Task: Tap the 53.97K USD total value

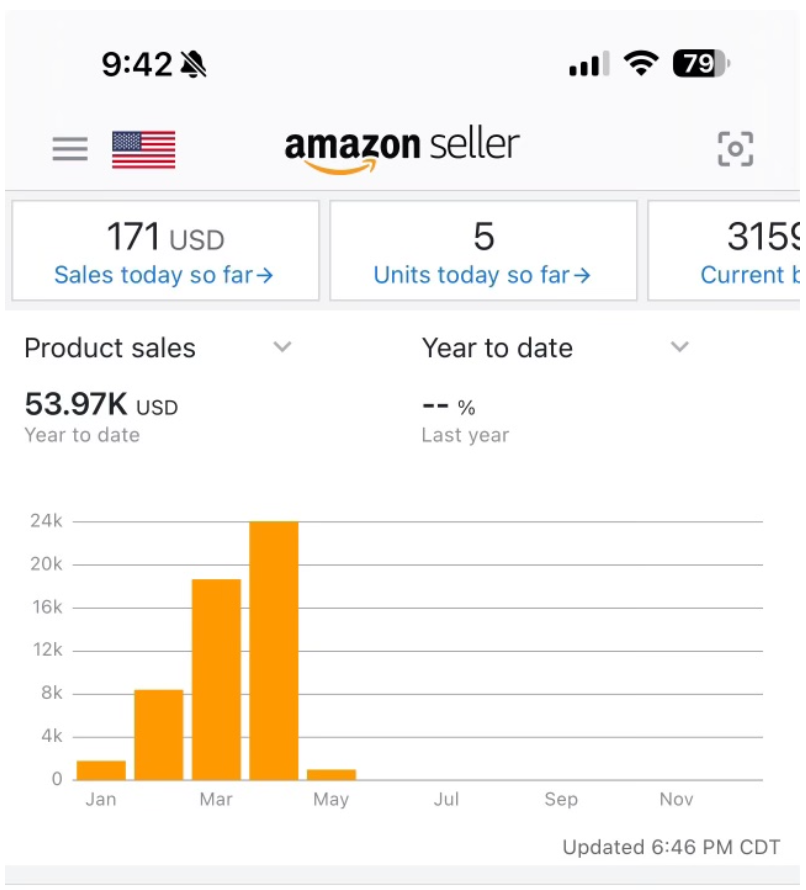Action: click(101, 405)
